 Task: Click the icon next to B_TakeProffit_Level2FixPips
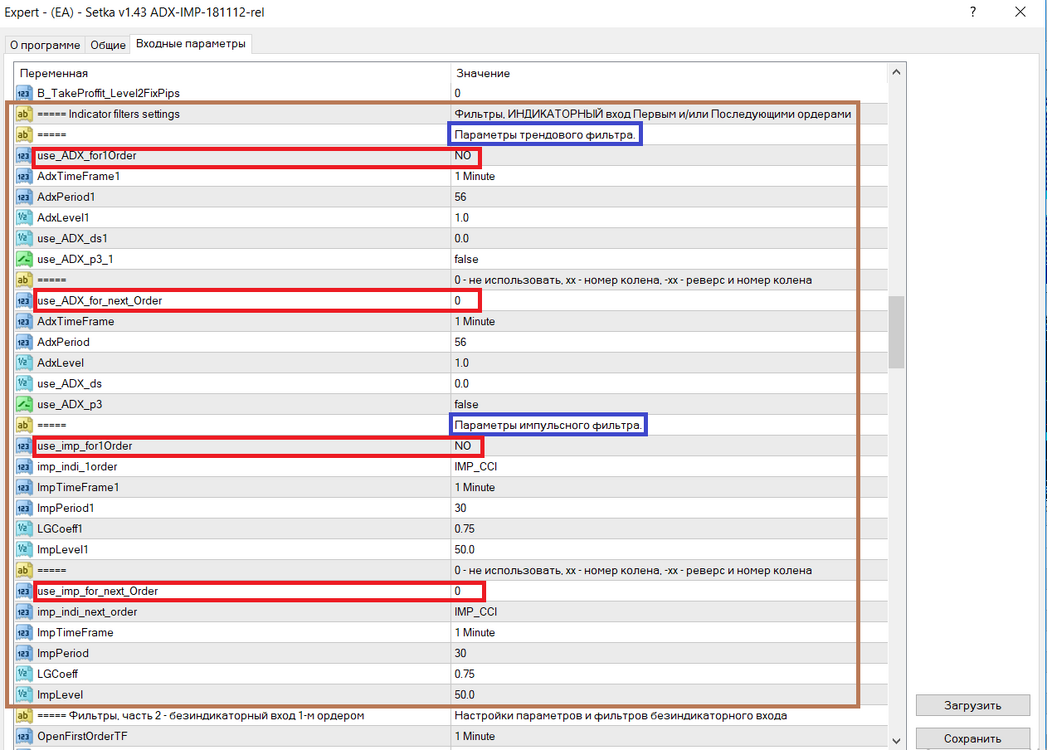click(24, 93)
